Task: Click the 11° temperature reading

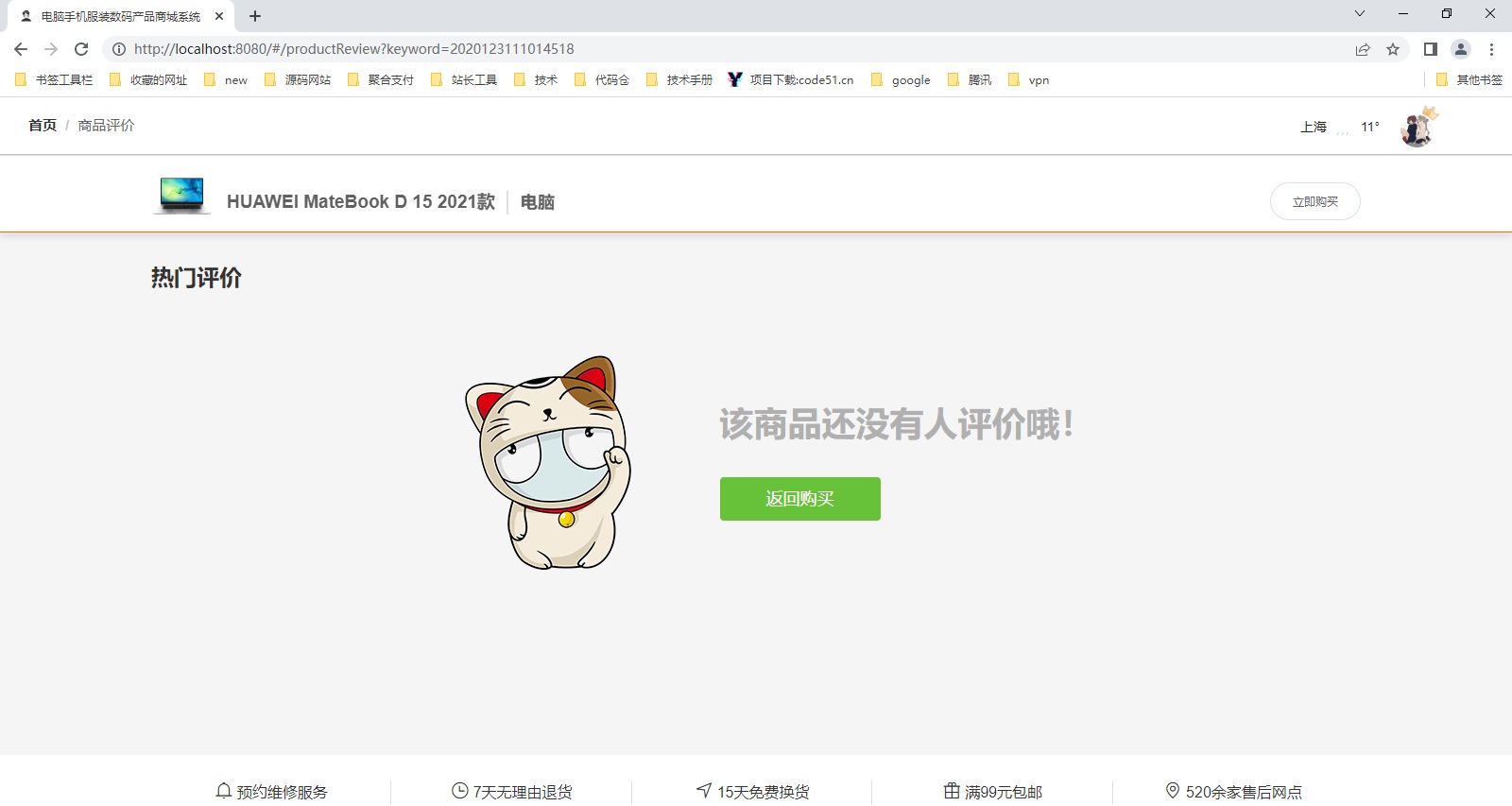Action: 1370,127
